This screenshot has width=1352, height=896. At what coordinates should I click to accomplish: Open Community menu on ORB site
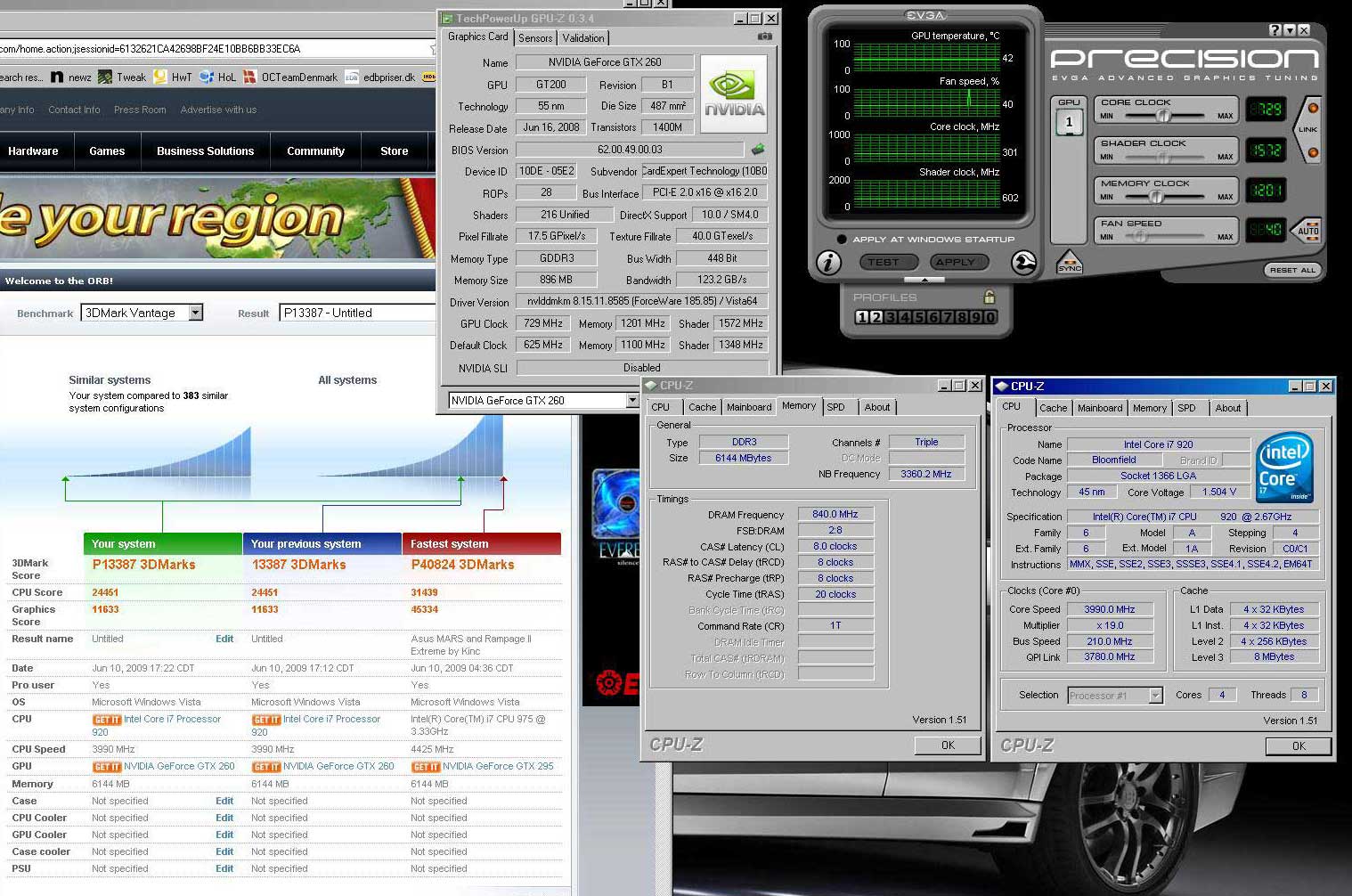(315, 151)
